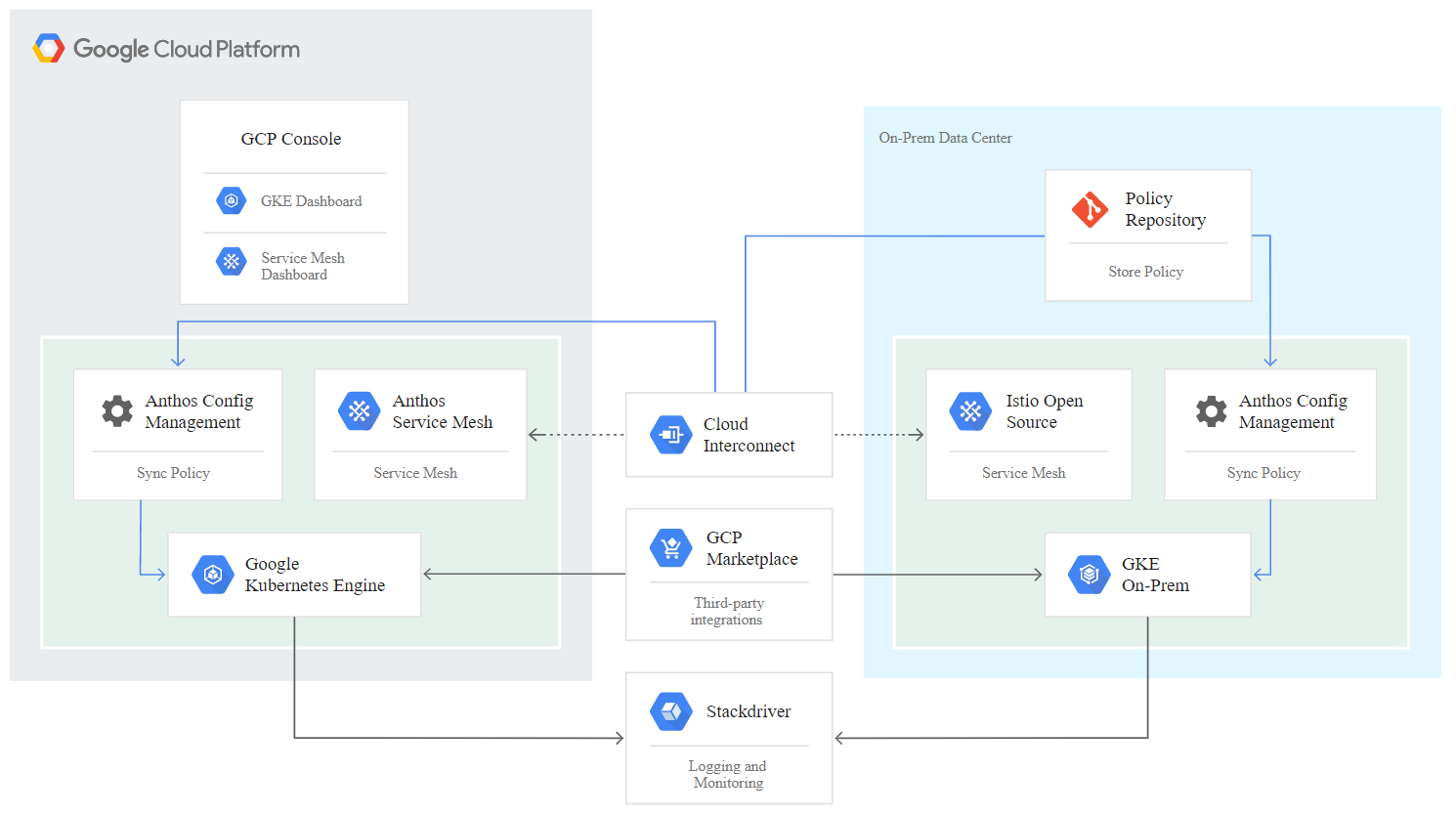Click the "GKE On-Prem" label
Image resolution: width=1456 pixels, height=815 pixels.
click(1155, 575)
